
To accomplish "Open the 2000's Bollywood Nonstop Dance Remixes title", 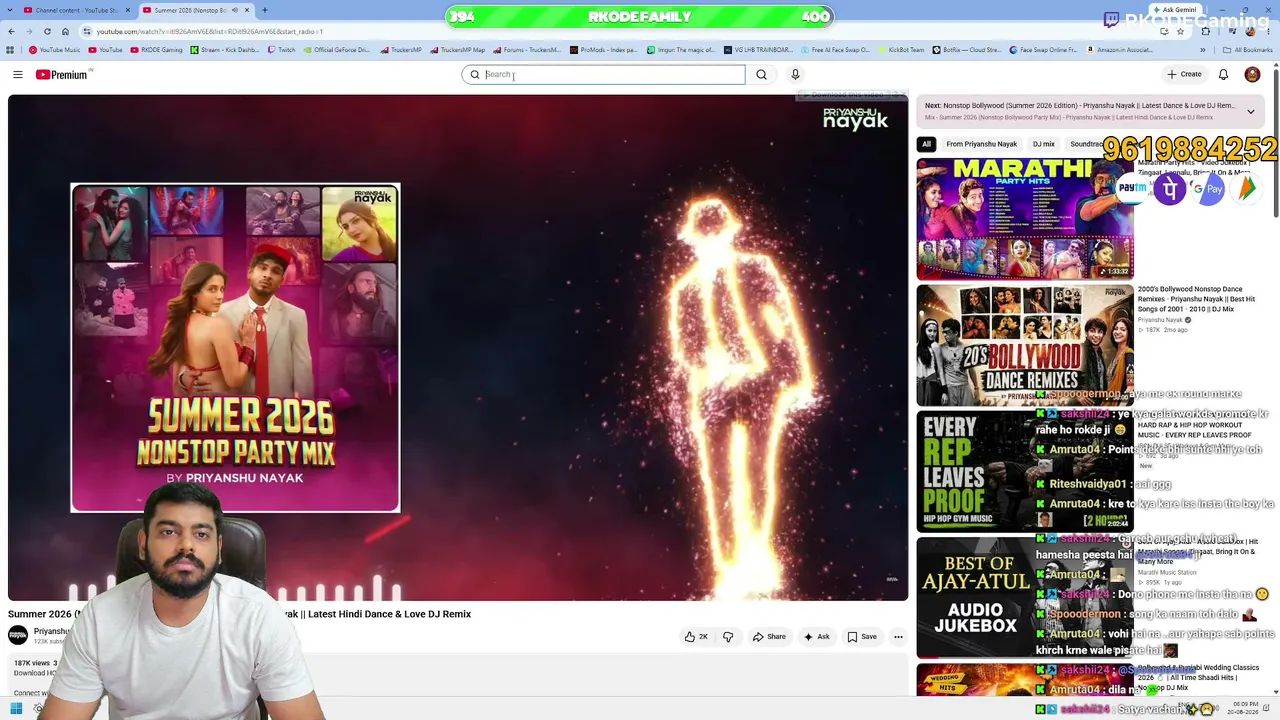I will 1198,299.
